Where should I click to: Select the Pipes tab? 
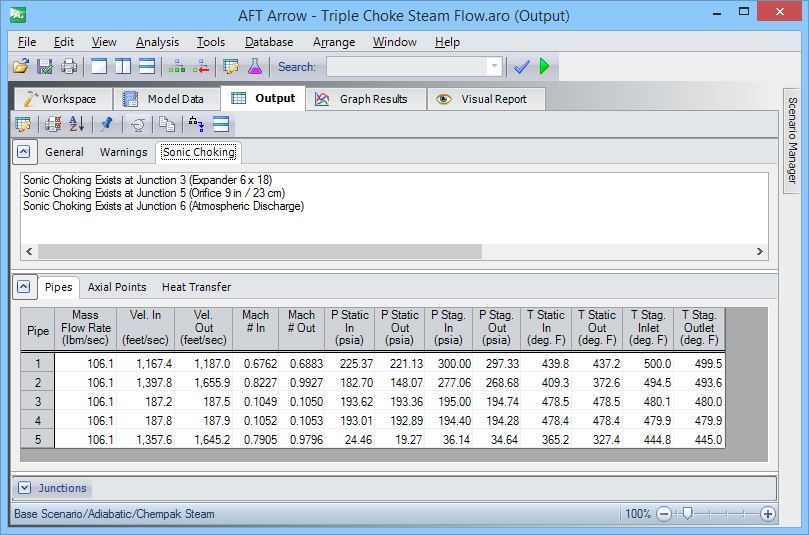(58, 287)
